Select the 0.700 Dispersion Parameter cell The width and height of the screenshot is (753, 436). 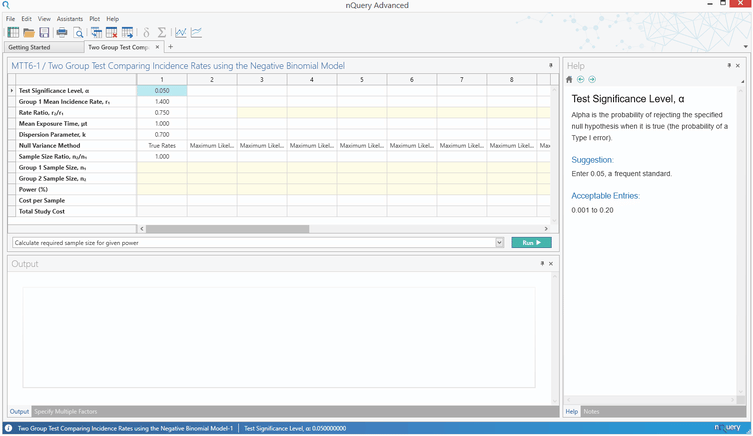[162, 134]
